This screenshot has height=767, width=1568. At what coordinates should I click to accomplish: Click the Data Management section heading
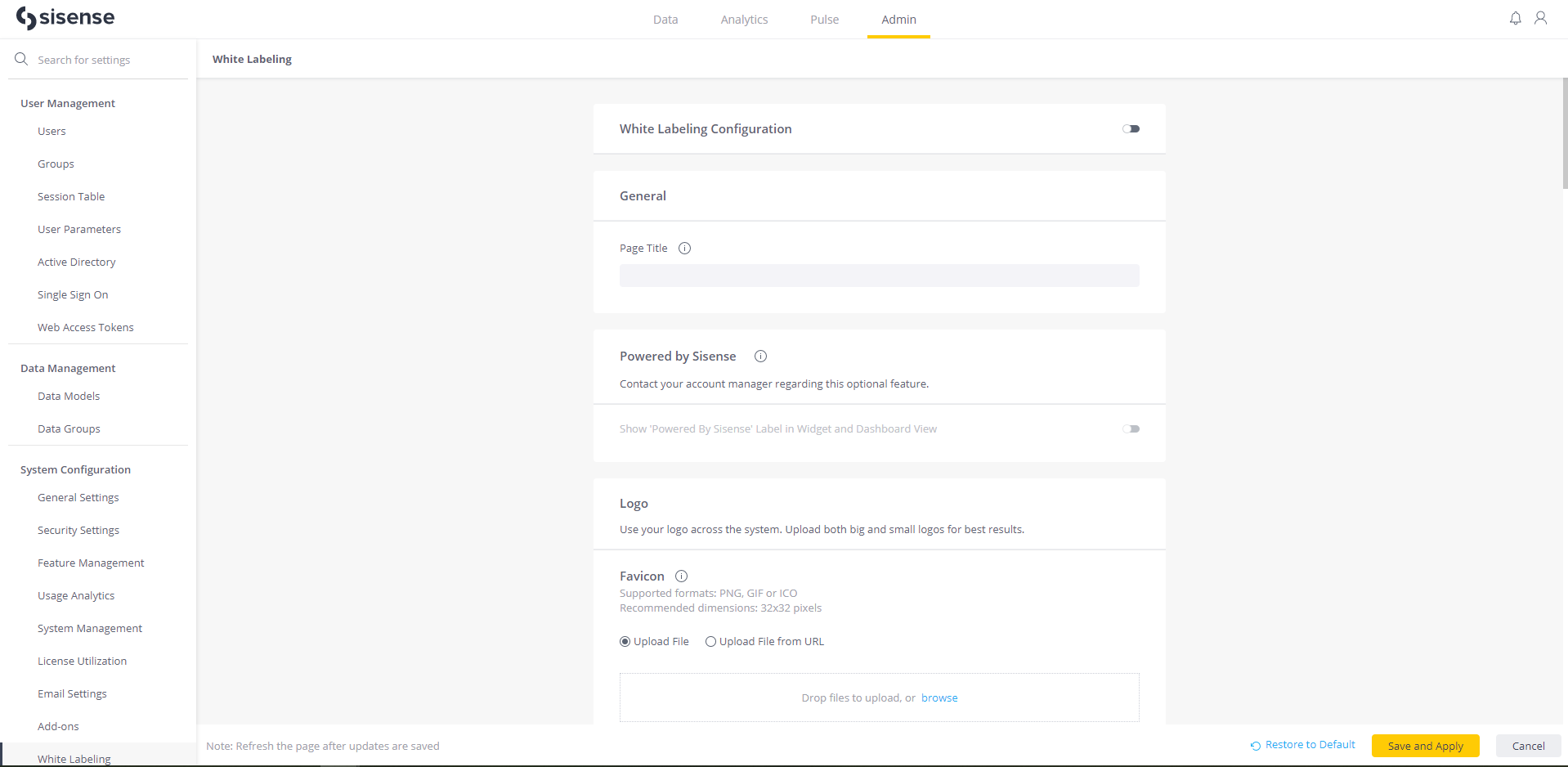[x=68, y=369]
